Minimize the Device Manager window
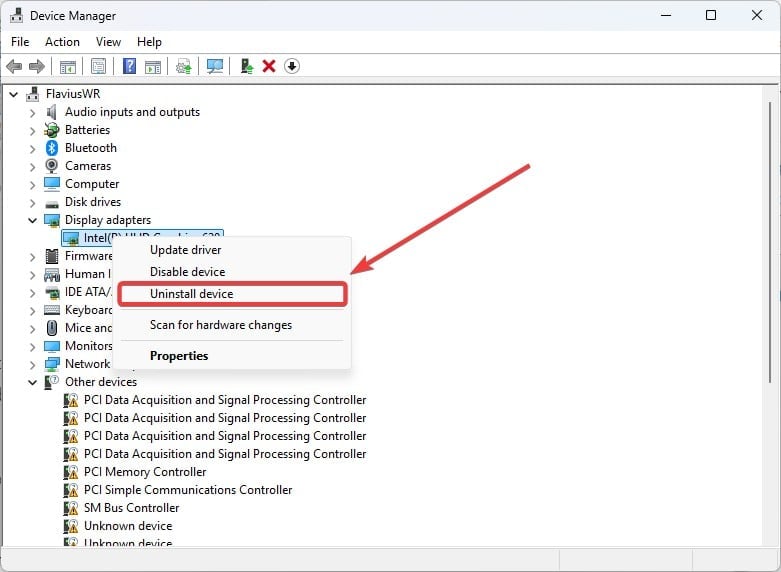Image resolution: width=781 pixels, height=572 pixels. [665, 15]
